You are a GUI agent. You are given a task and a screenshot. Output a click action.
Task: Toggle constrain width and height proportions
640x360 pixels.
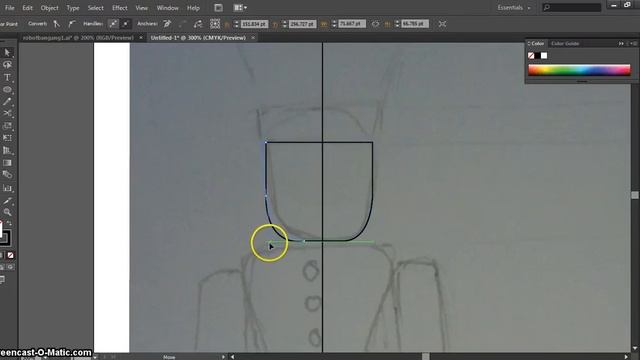click(376, 24)
